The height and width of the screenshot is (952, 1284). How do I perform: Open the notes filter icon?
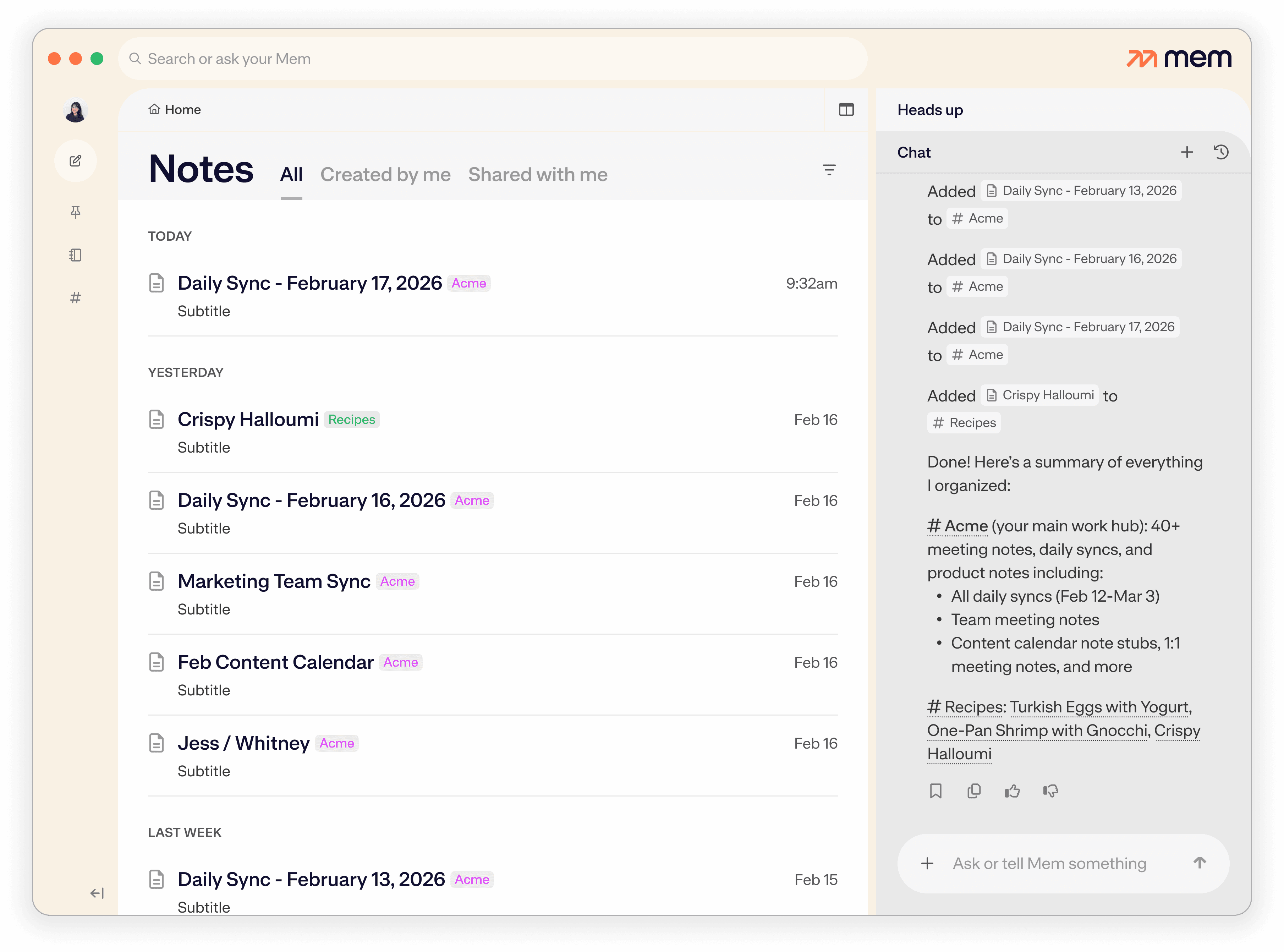(828, 169)
